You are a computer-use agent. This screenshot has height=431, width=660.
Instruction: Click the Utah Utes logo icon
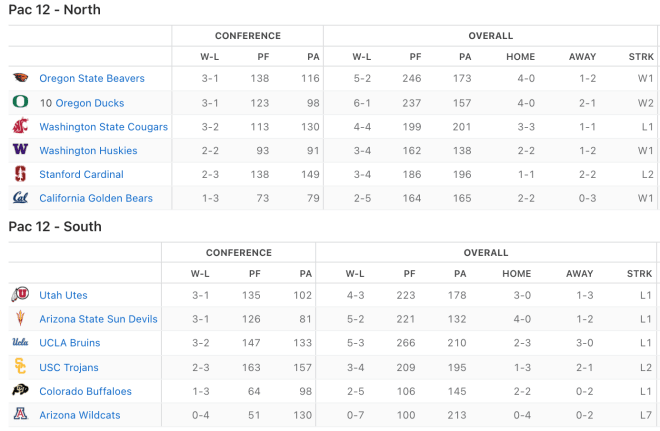point(20,294)
